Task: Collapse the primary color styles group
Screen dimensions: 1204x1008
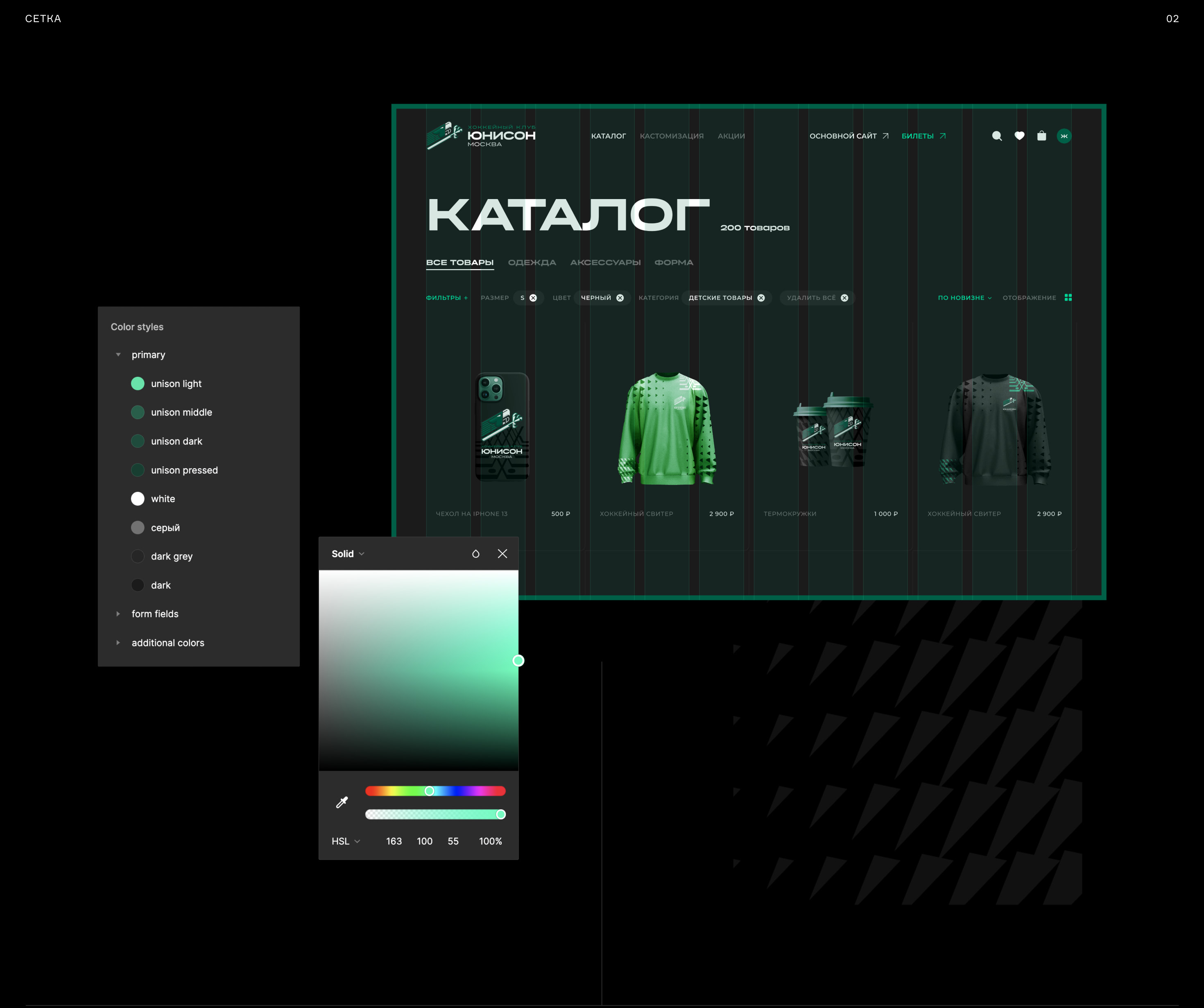Action: (x=118, y=355)
